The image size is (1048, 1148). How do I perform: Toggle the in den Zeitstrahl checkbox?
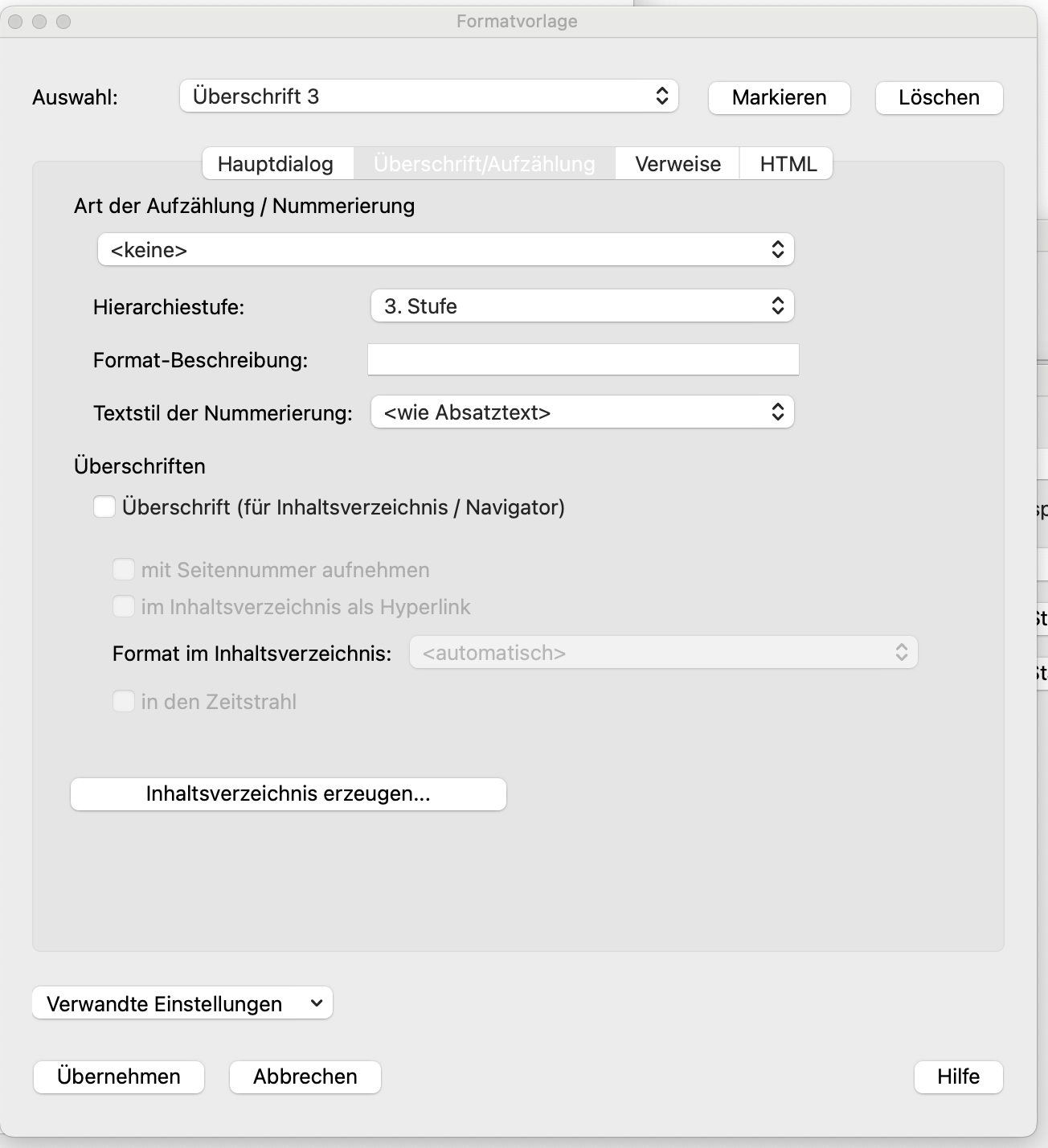coord(124,702)
